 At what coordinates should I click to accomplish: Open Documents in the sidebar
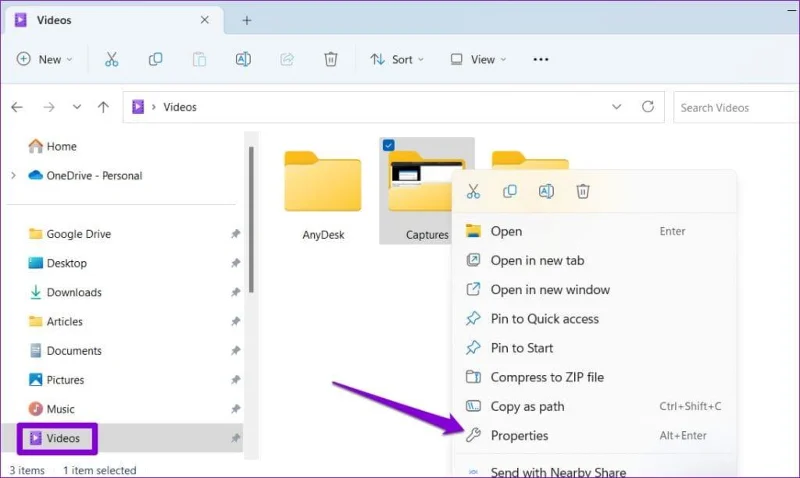click(x=65, y=350)
